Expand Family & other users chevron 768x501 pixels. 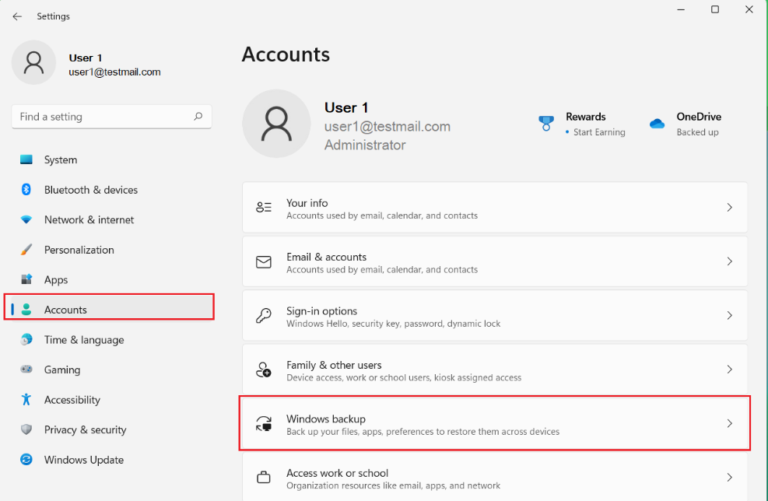click(x=729, y=370)
